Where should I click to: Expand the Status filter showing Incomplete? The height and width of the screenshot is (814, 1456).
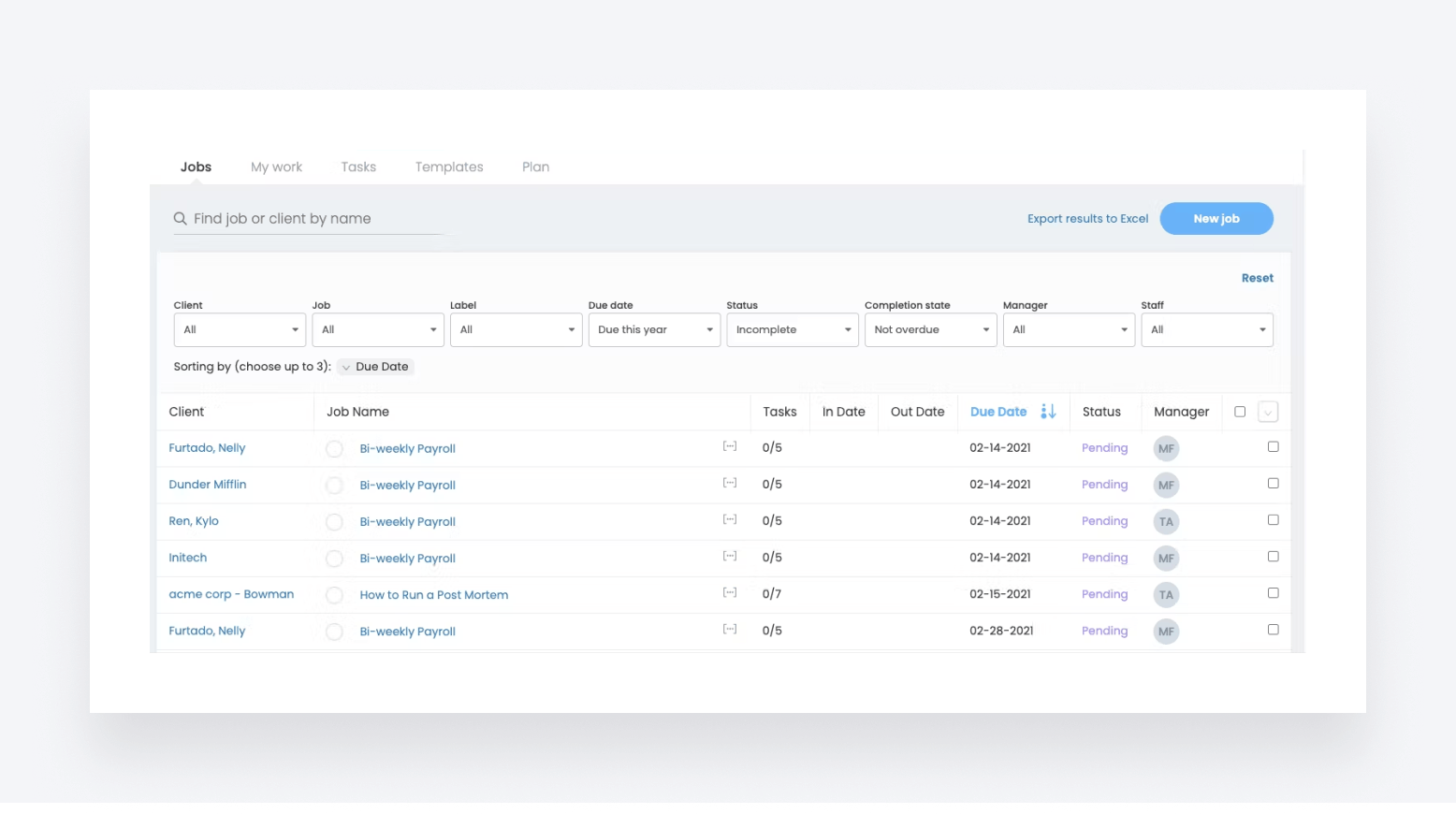tap(792, 330)
